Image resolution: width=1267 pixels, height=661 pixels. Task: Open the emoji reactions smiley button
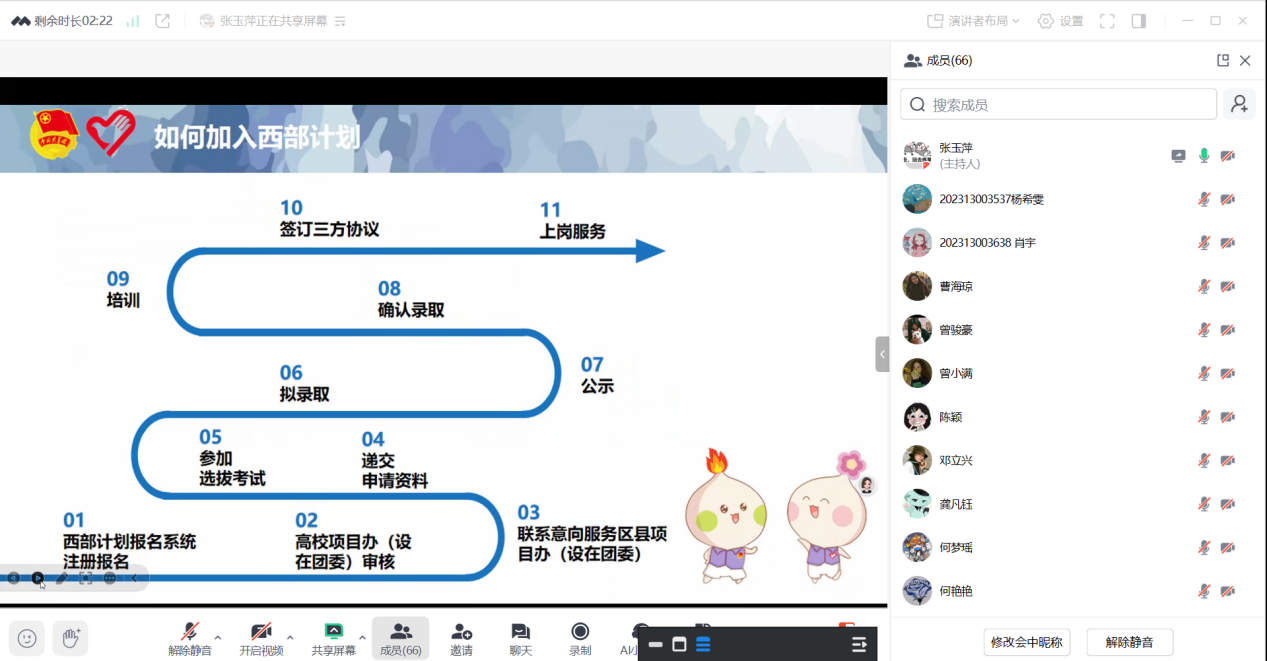27,637
